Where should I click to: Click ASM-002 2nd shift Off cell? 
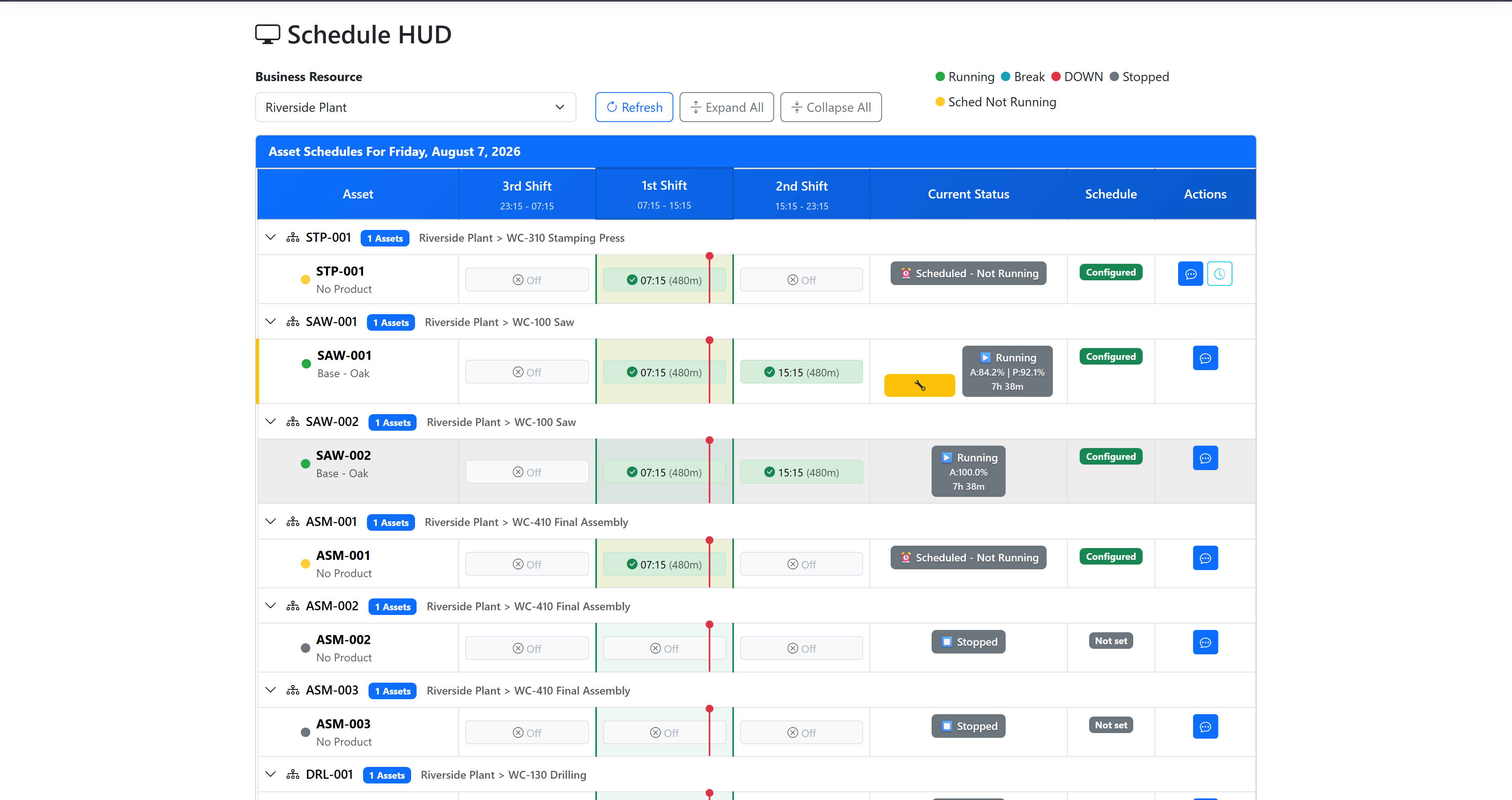click(801, 648)
